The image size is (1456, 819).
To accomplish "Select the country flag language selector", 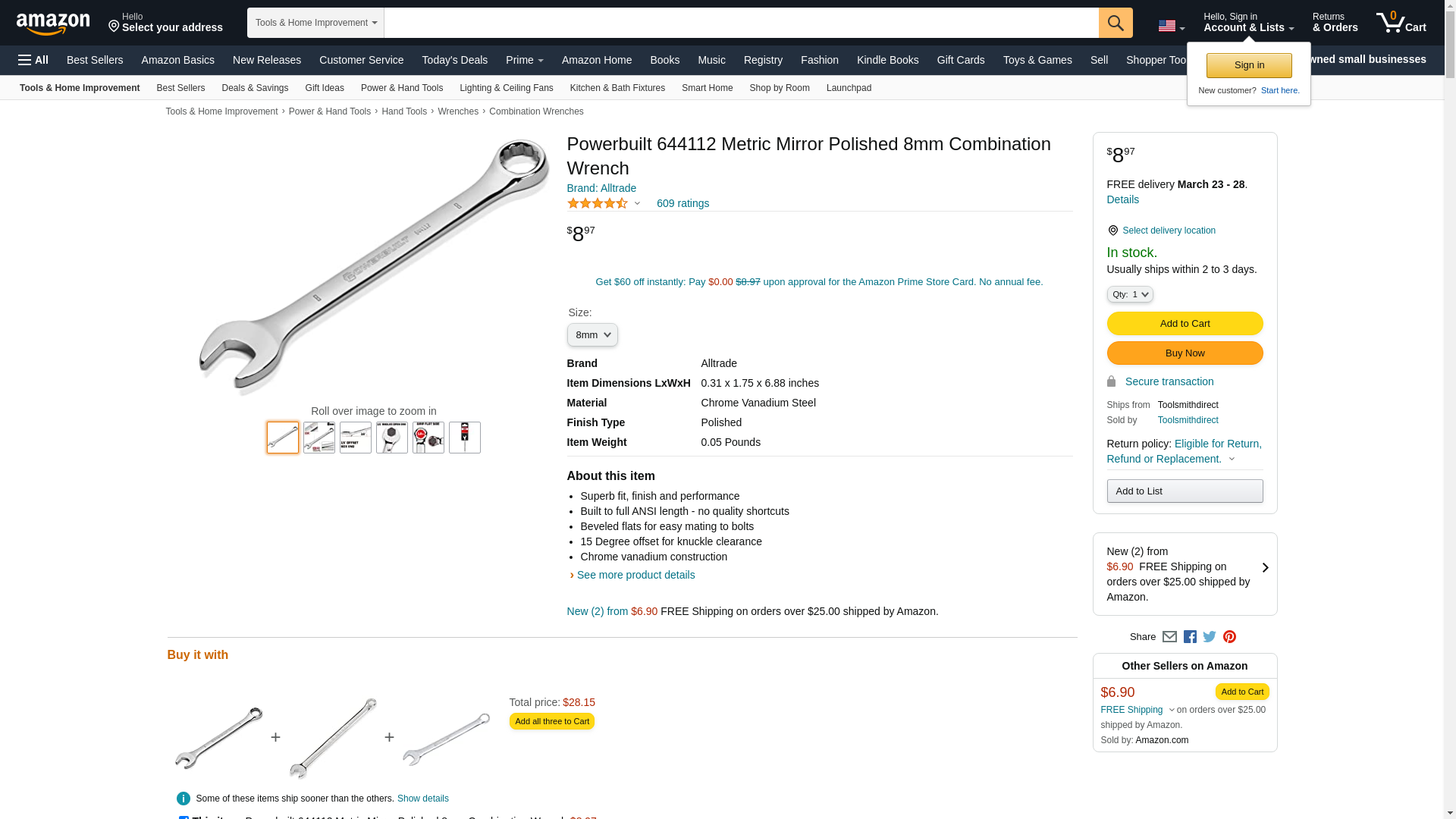I will tap(1171, 27).
